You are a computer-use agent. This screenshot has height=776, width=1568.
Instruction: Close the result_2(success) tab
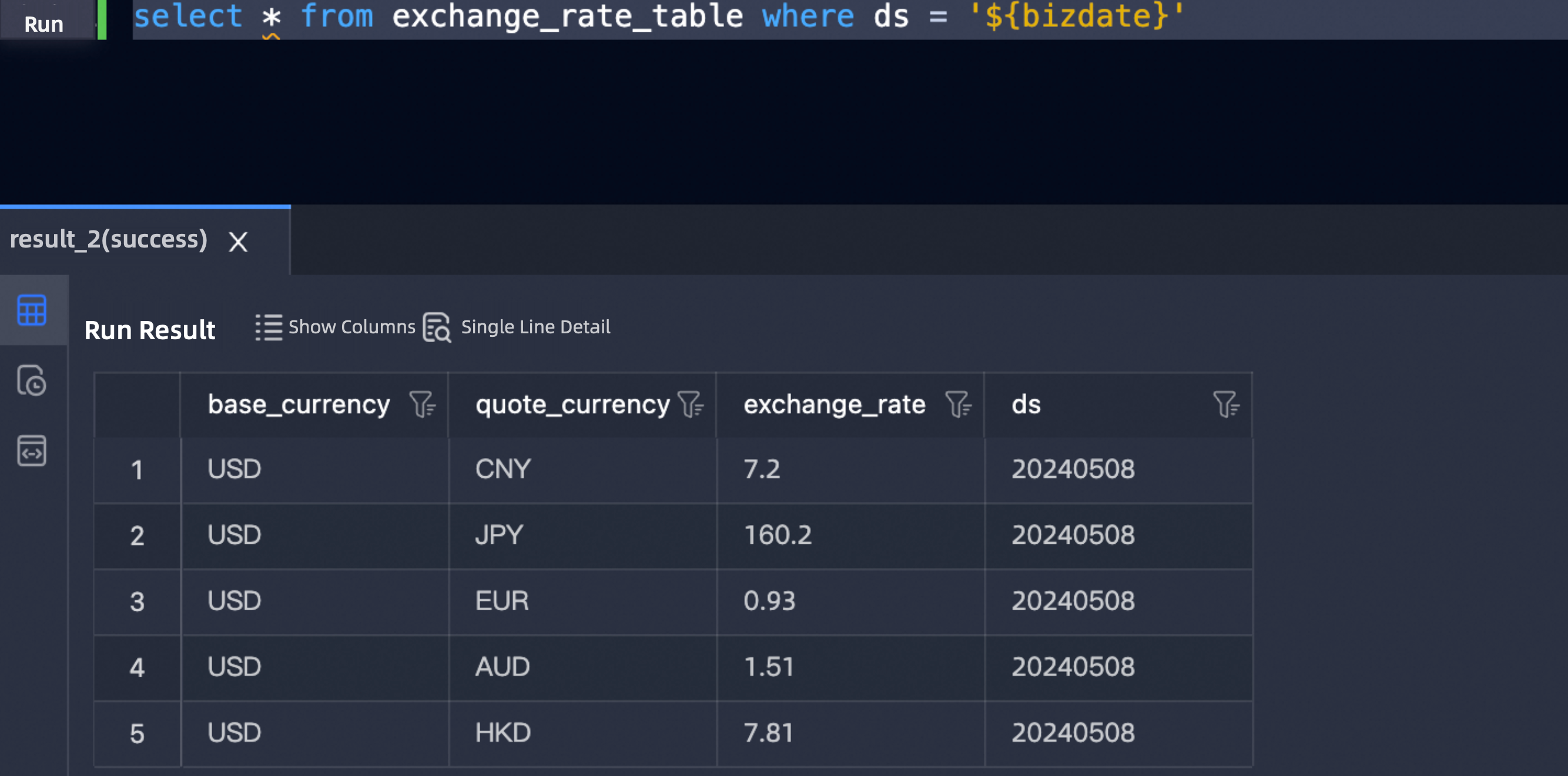(238, 242)
